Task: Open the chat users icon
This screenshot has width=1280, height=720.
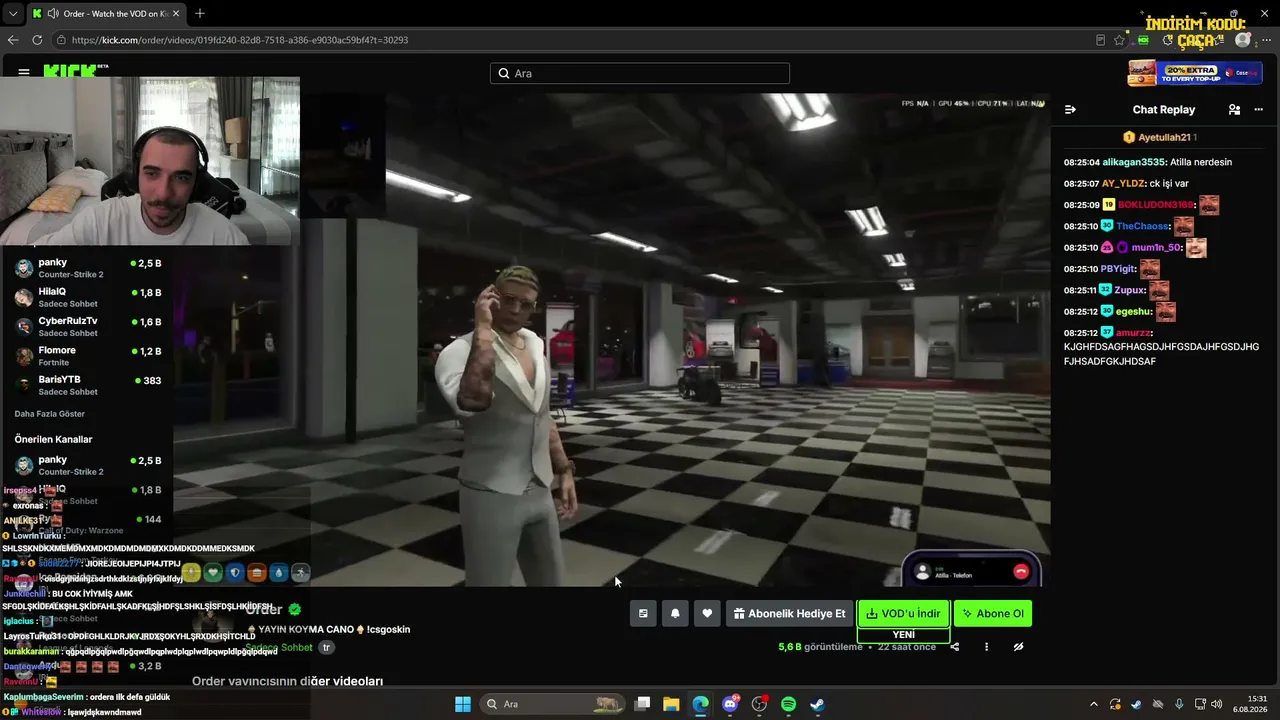Action: point(1234,110)
